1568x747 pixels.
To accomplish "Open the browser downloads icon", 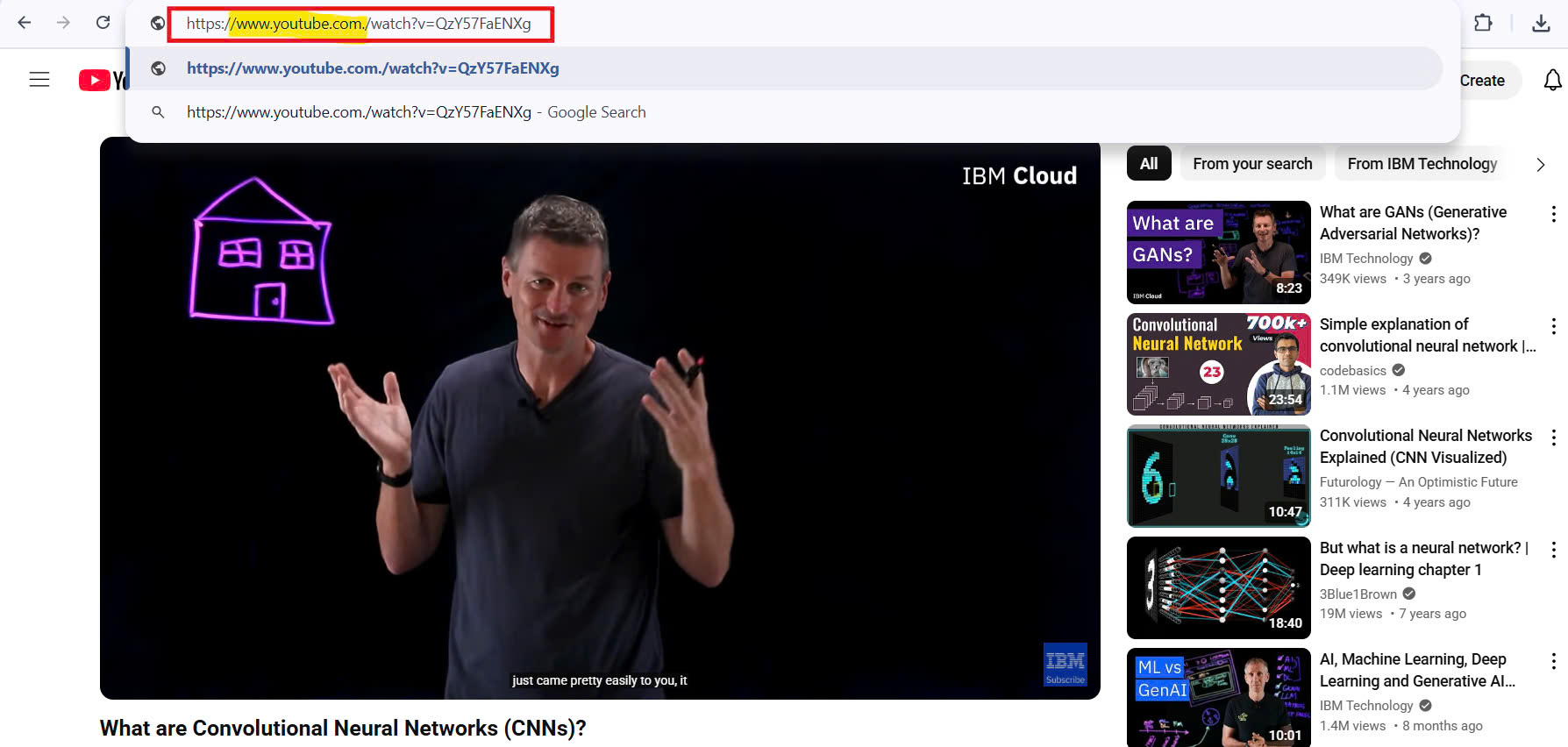I will (1541, 23).
